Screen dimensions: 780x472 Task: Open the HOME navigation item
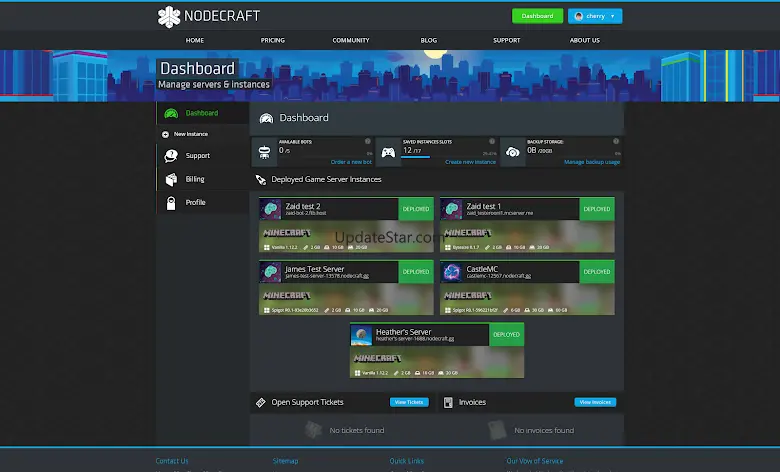point(195,40)
